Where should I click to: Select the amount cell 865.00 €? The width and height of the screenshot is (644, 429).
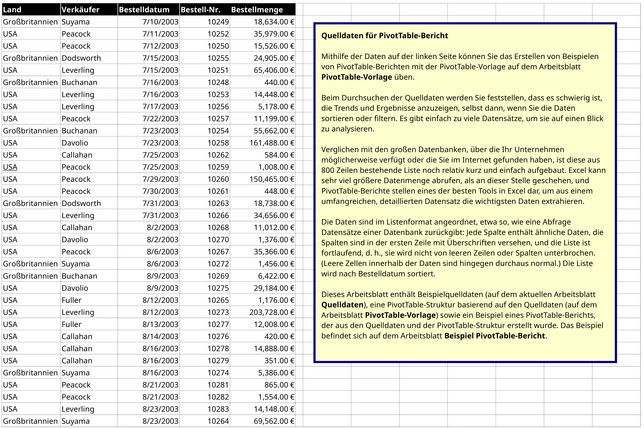(262, 385)
